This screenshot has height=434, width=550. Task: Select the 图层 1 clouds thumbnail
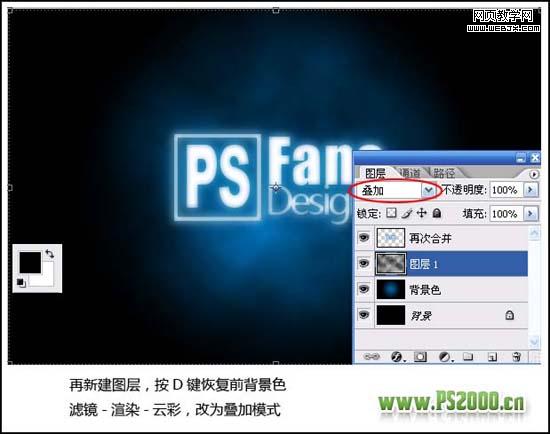(x=391, y=263)
